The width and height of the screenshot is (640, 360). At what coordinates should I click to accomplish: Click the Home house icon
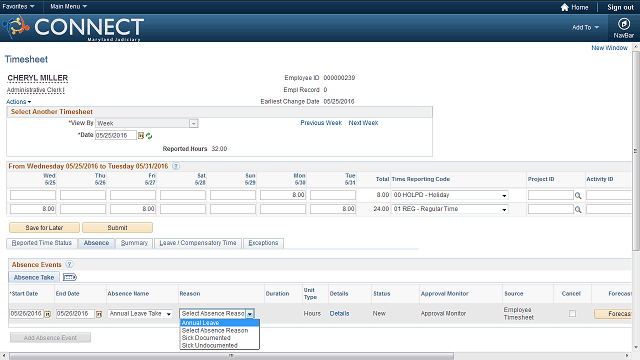564,7
